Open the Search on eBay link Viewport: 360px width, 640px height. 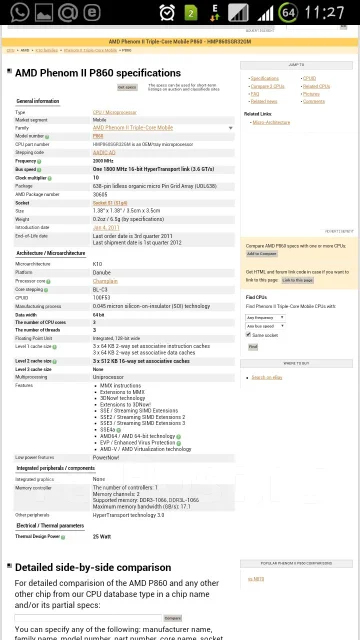pyautogui.click(x=267, y=378)
